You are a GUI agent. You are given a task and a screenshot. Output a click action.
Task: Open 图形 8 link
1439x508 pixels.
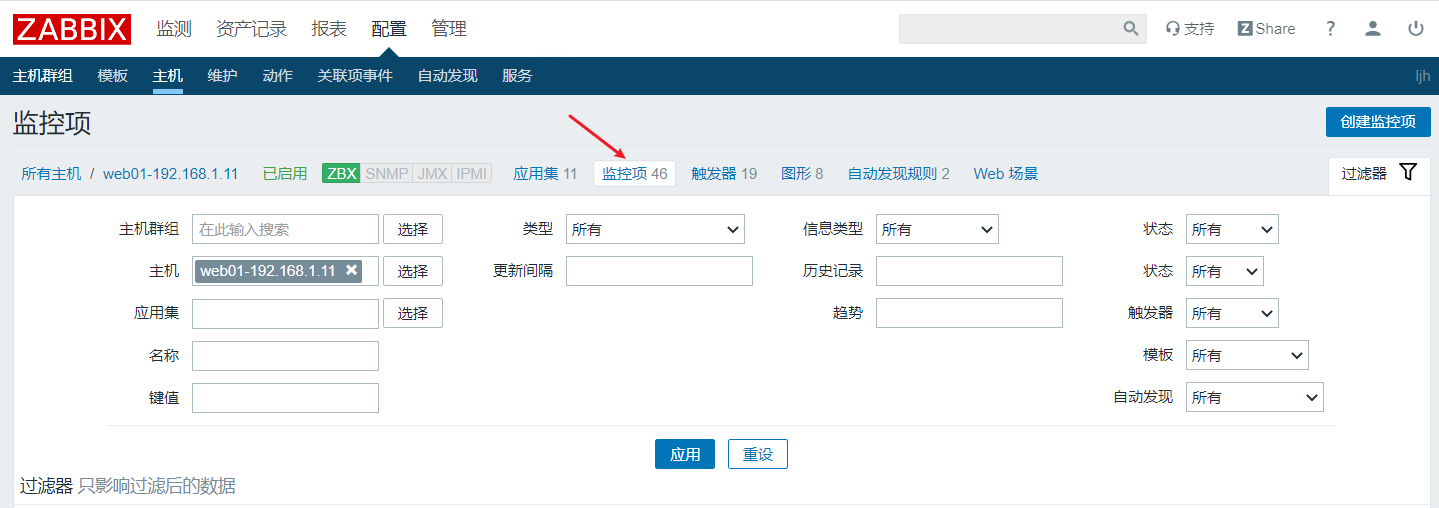pos(802,174)
